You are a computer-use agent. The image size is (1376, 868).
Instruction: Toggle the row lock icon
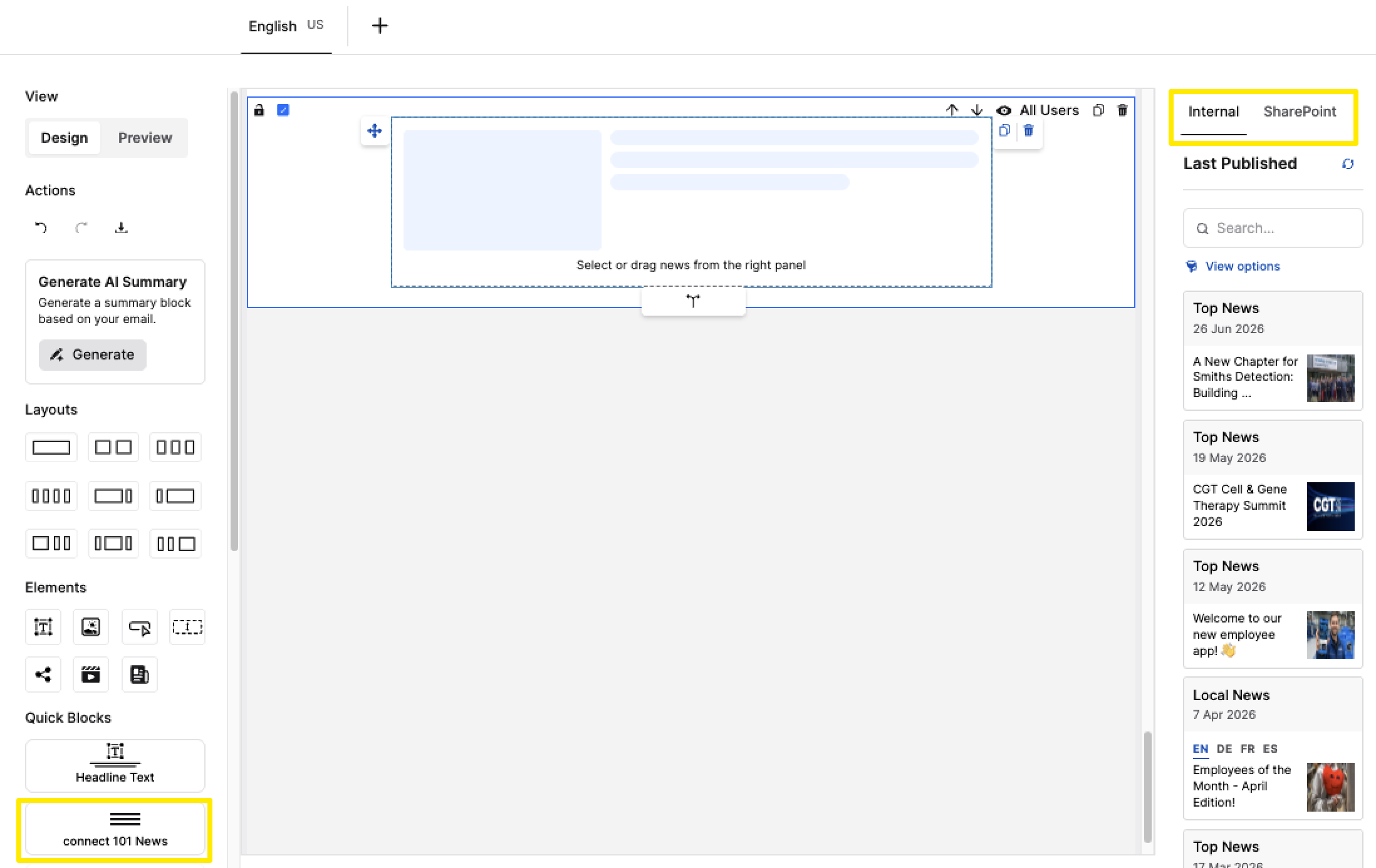tap(259, 110)
